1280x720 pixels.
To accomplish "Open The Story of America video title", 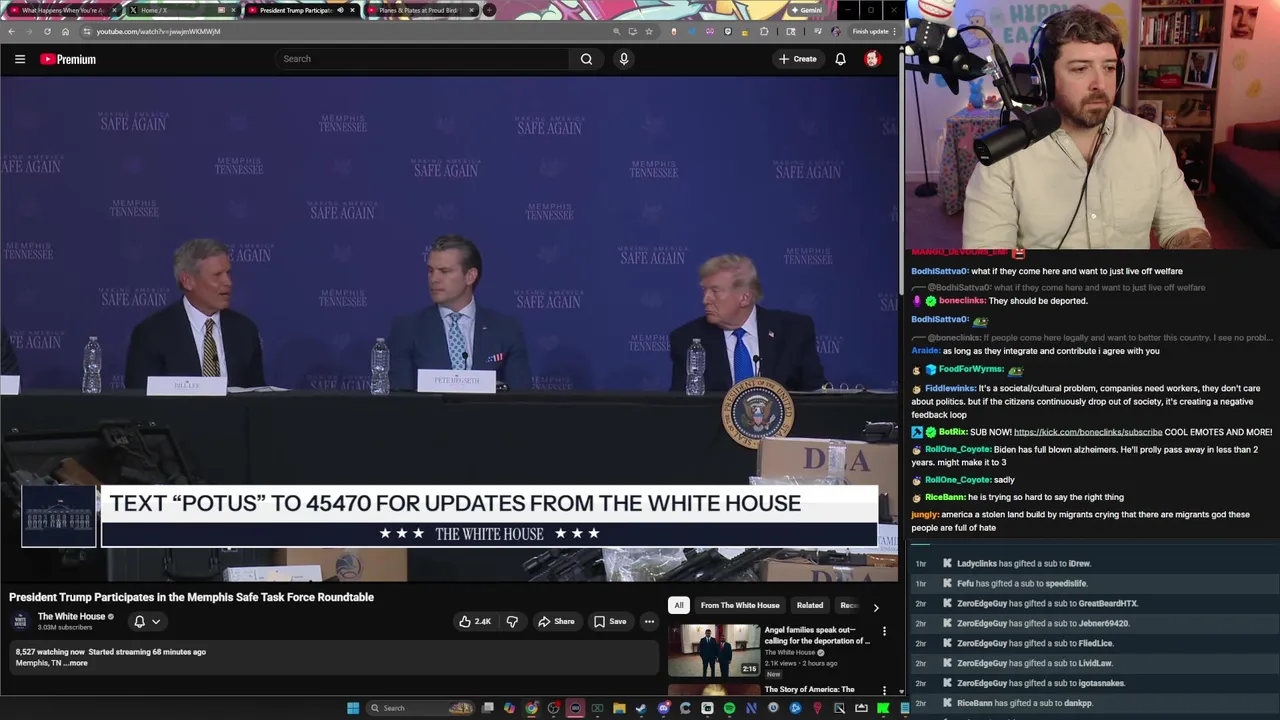I will pos(809,689).
